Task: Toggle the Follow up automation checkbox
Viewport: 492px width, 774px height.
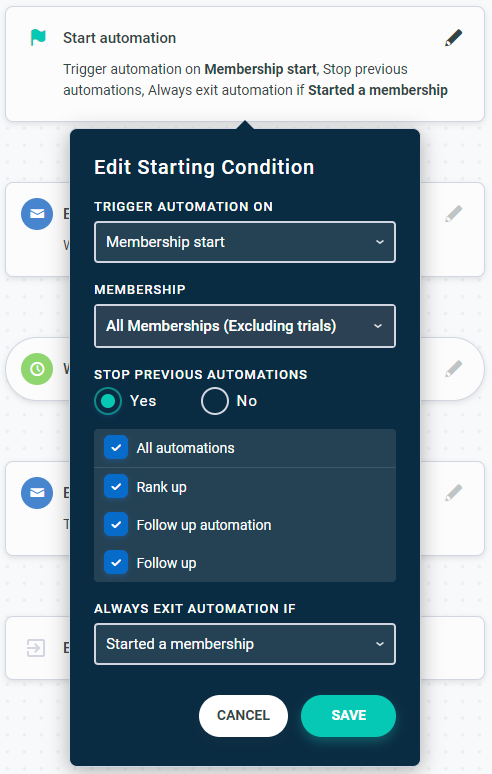Action: [116, 525]
